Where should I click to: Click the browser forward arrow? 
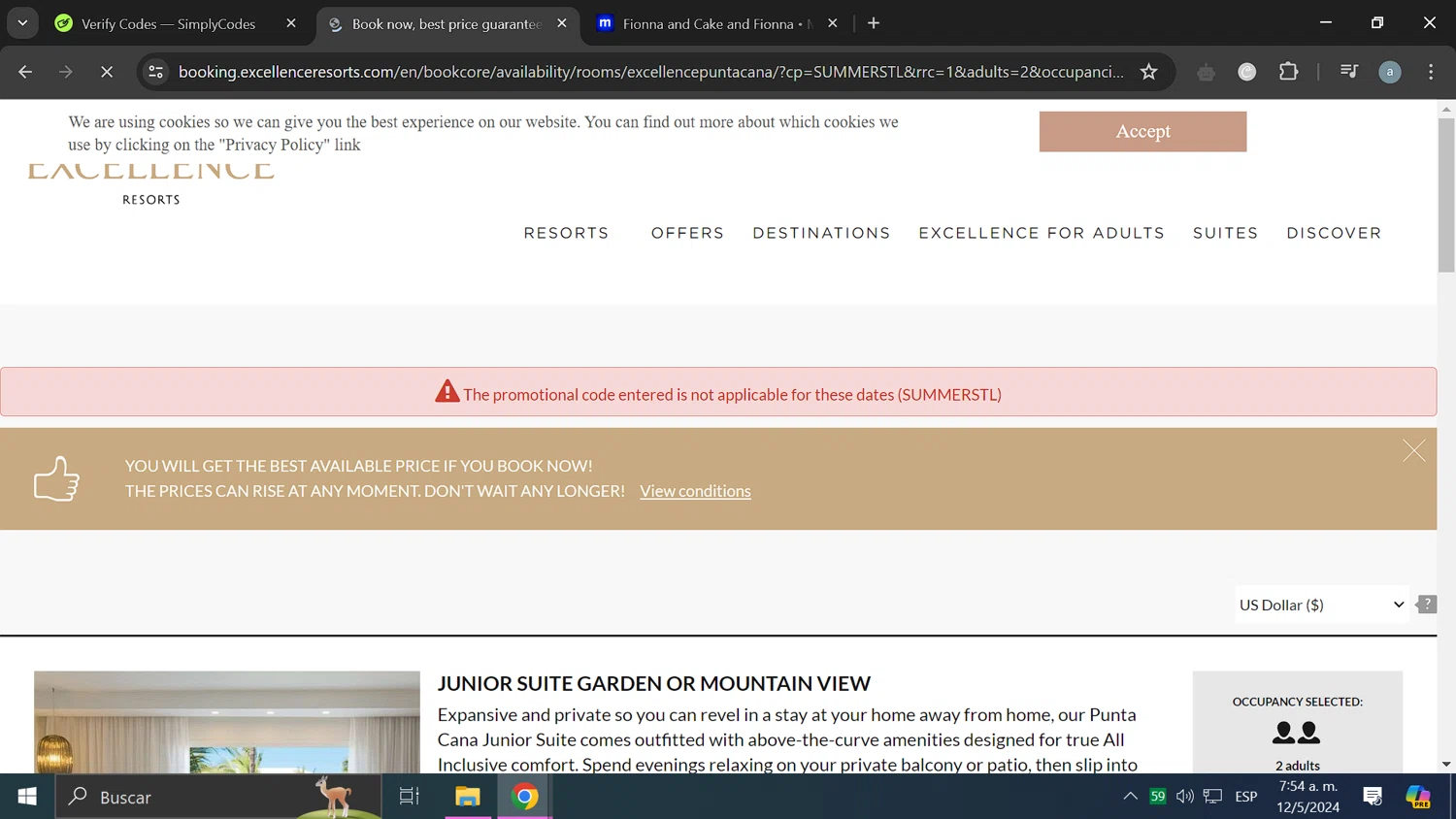point(65,72)
